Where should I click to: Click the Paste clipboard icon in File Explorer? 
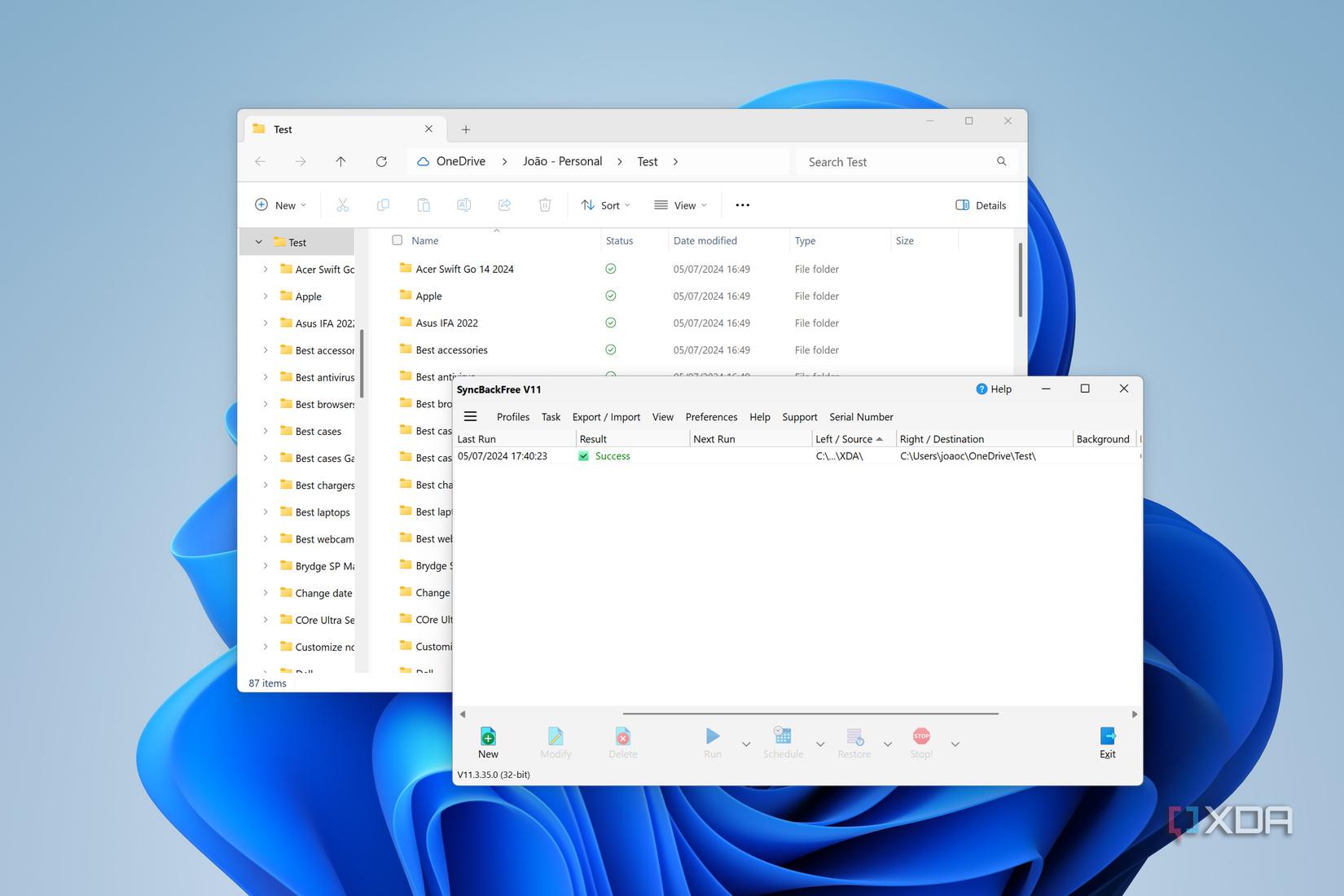[x=424, y=205]
